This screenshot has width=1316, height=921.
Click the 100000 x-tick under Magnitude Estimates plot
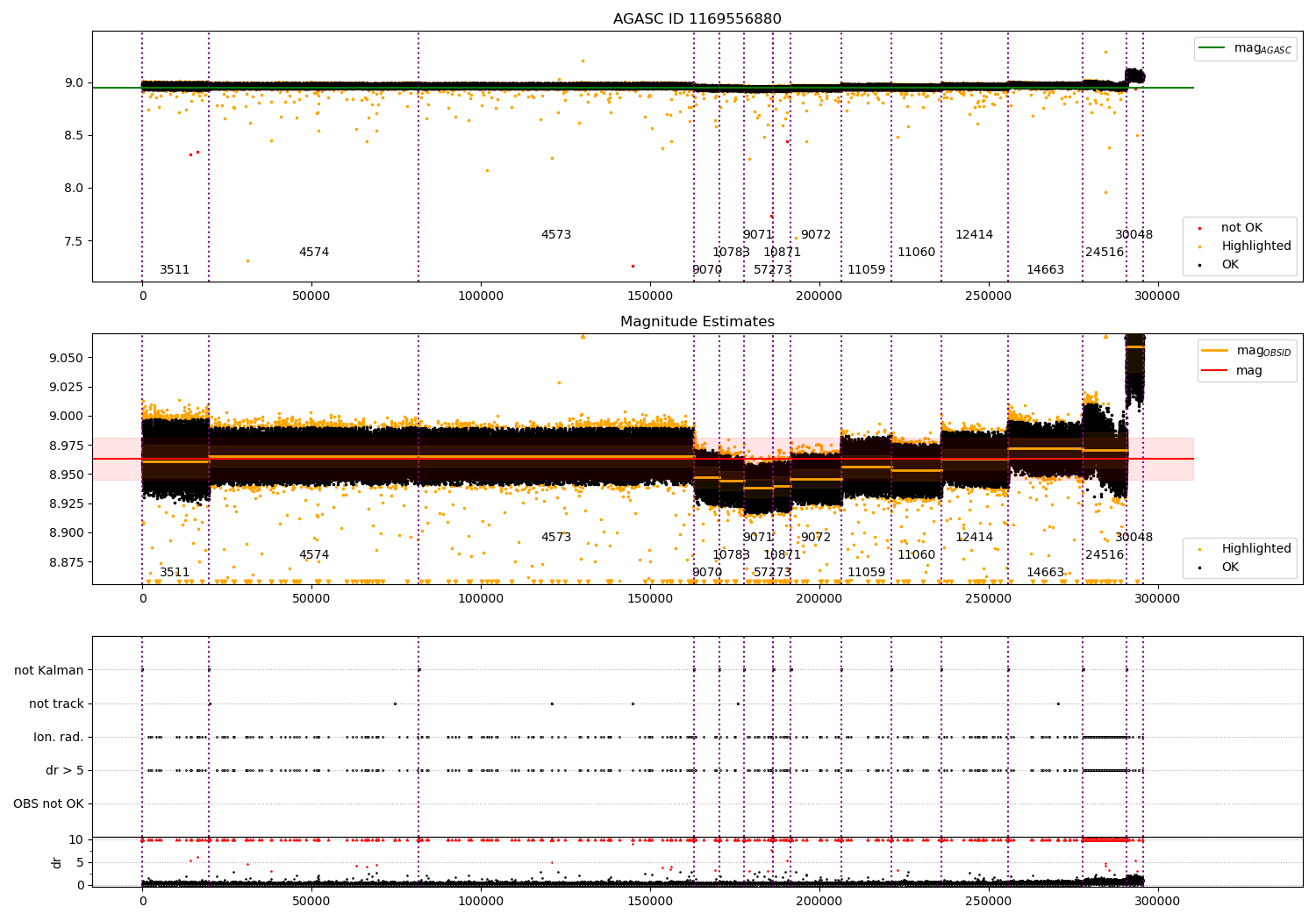pyautogui.click(x=481, y=599)
